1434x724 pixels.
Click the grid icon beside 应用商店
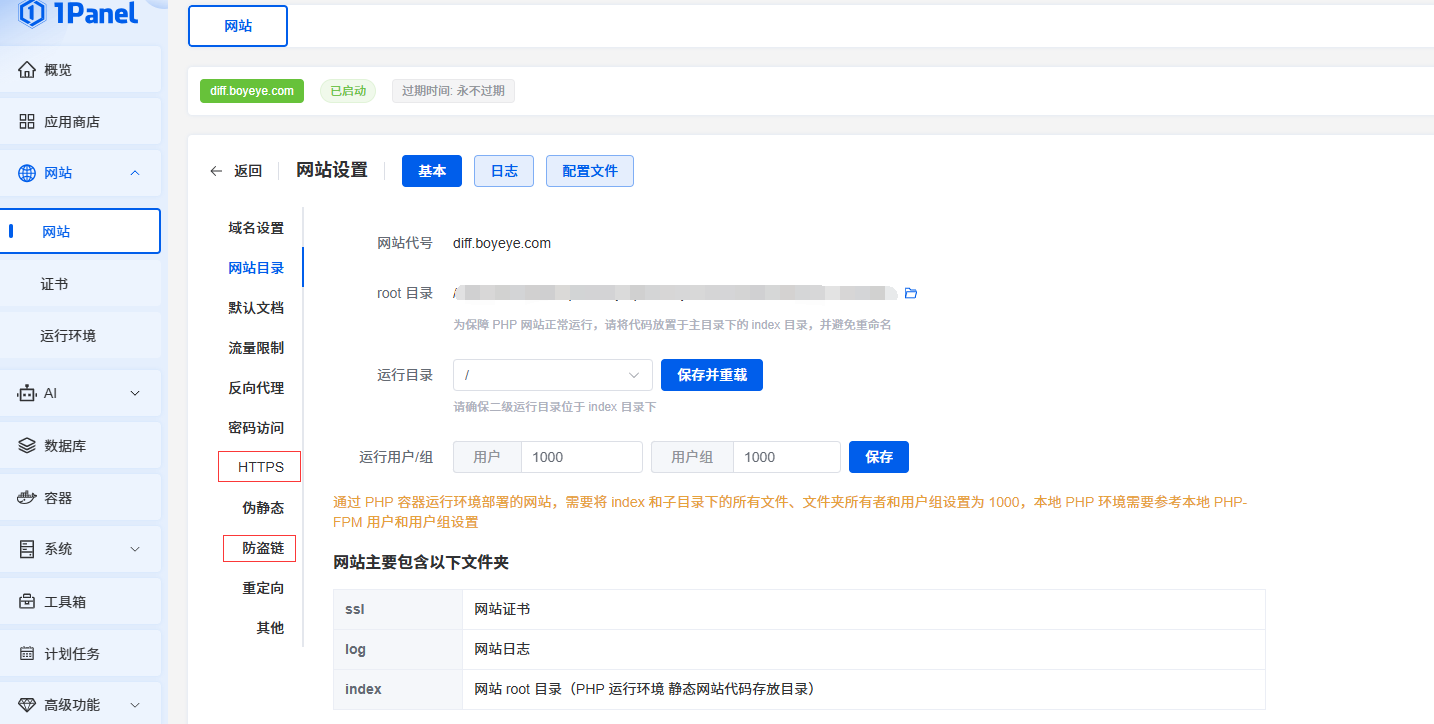coord(27,122)
